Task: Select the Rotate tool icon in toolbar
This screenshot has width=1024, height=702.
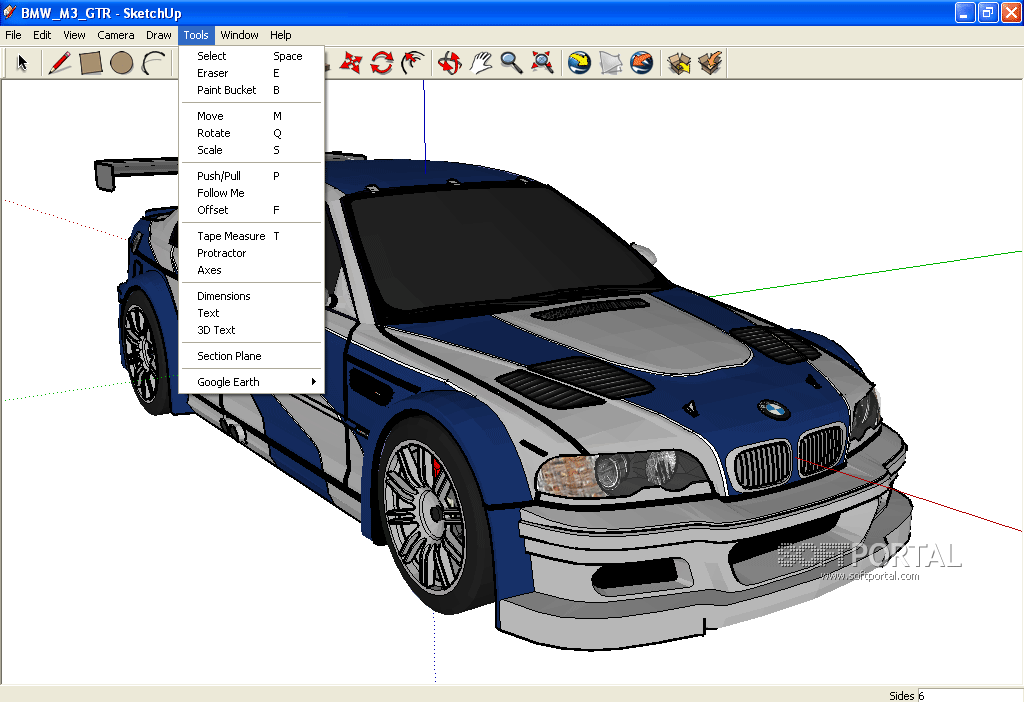Action: 382,63
